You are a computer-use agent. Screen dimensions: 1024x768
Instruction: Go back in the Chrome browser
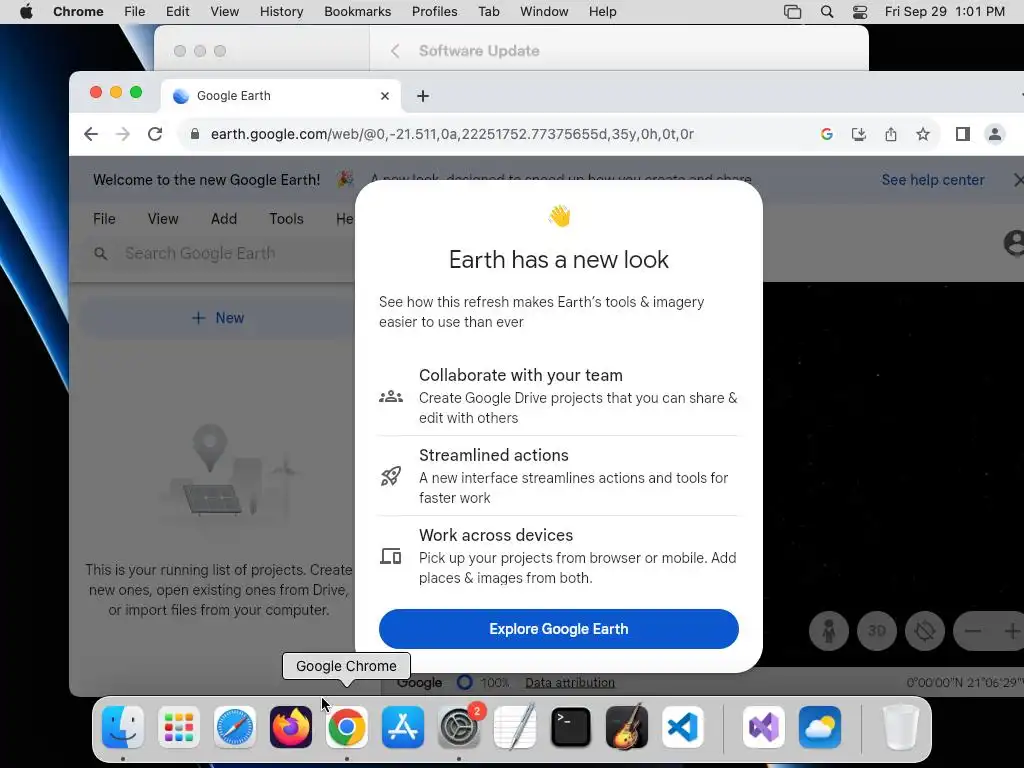[91, 134]
